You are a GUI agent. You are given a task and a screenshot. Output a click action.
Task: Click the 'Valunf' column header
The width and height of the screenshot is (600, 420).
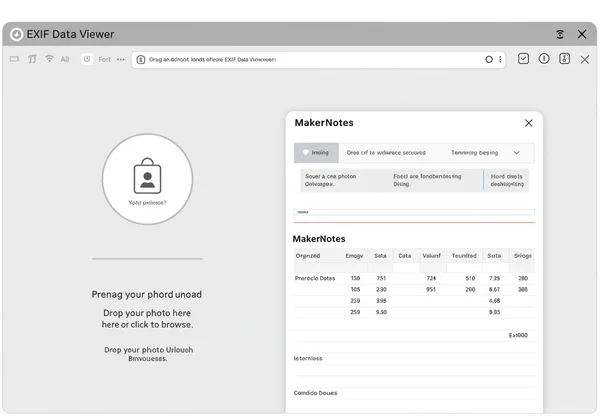point(431,256)
